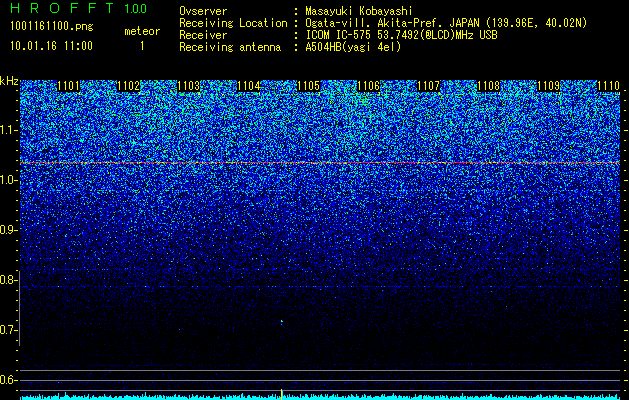629x400 pixels.
Task: Click the 0.7 kHz axis tick label
Action: (x=9, y=330)
